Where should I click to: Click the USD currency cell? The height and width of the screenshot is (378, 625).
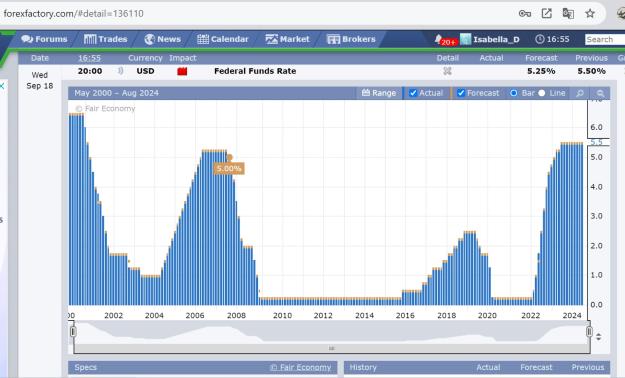pos(145,71)
